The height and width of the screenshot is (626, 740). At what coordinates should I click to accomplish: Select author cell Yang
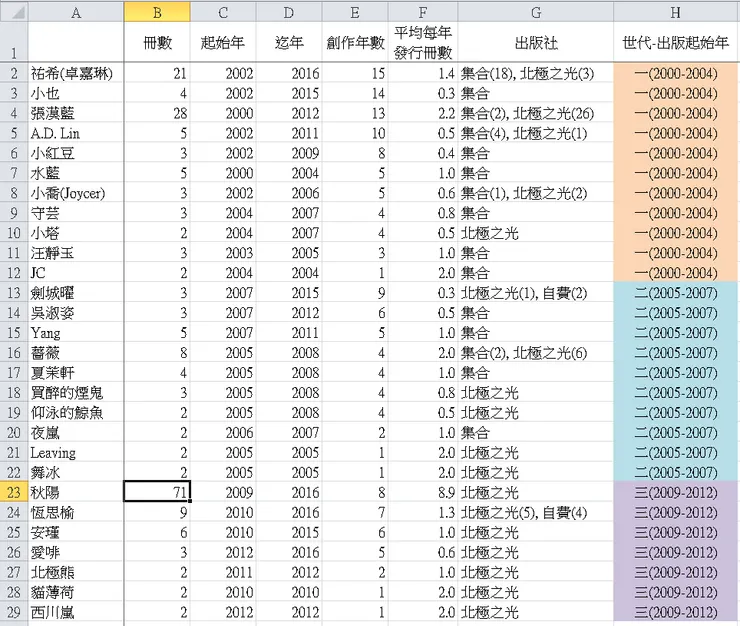pos(76,332)
